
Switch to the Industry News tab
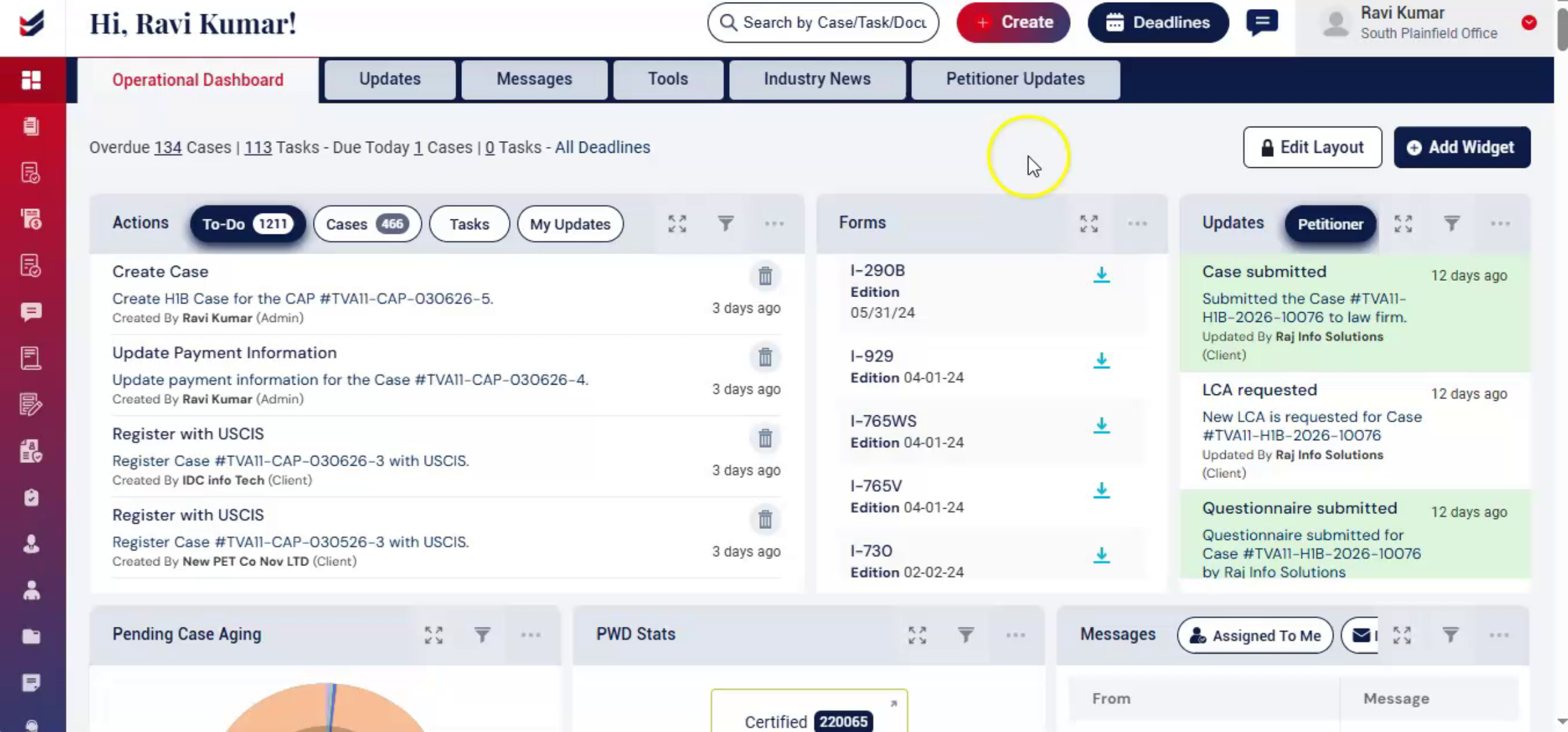click(x=817, y=79)
